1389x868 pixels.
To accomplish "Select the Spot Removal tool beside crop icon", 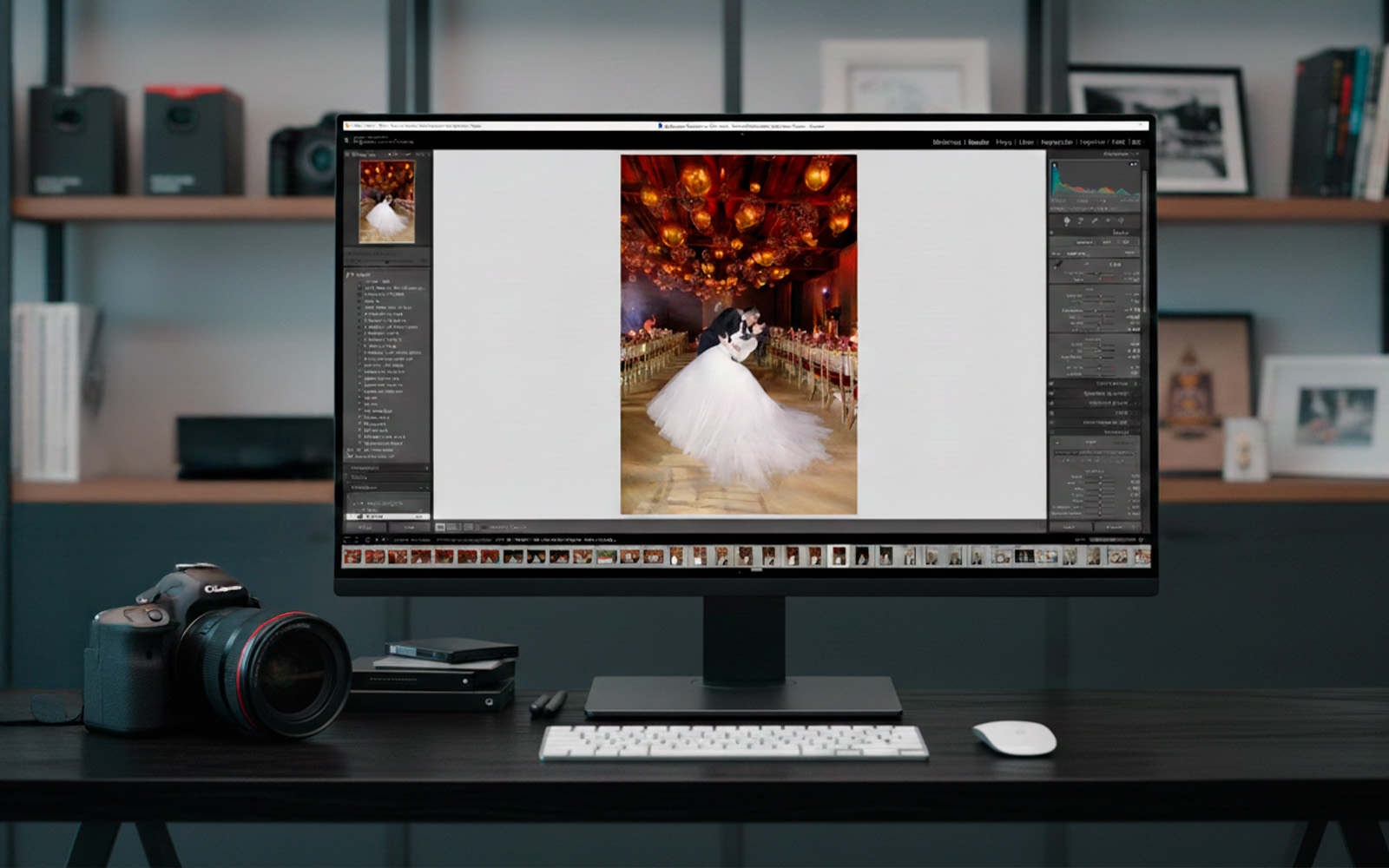I will (1080, 220).
